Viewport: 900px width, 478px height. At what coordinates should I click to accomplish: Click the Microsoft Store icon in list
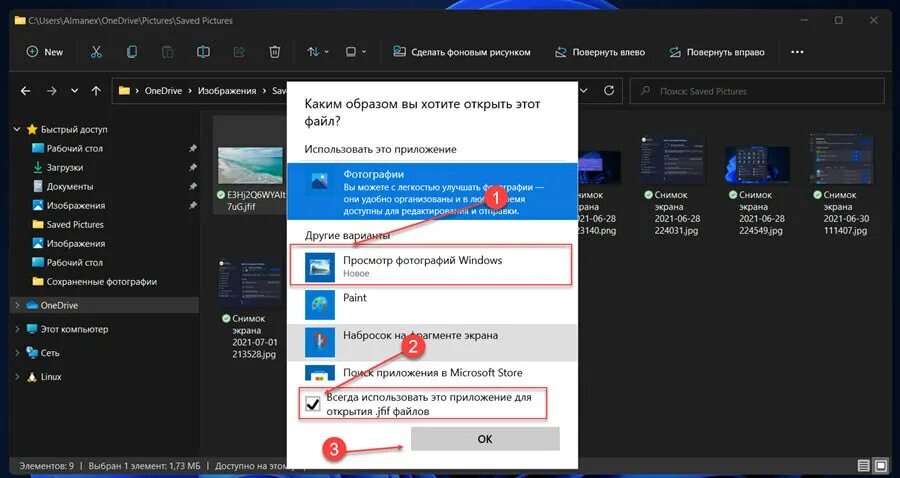tap(320, 373)
